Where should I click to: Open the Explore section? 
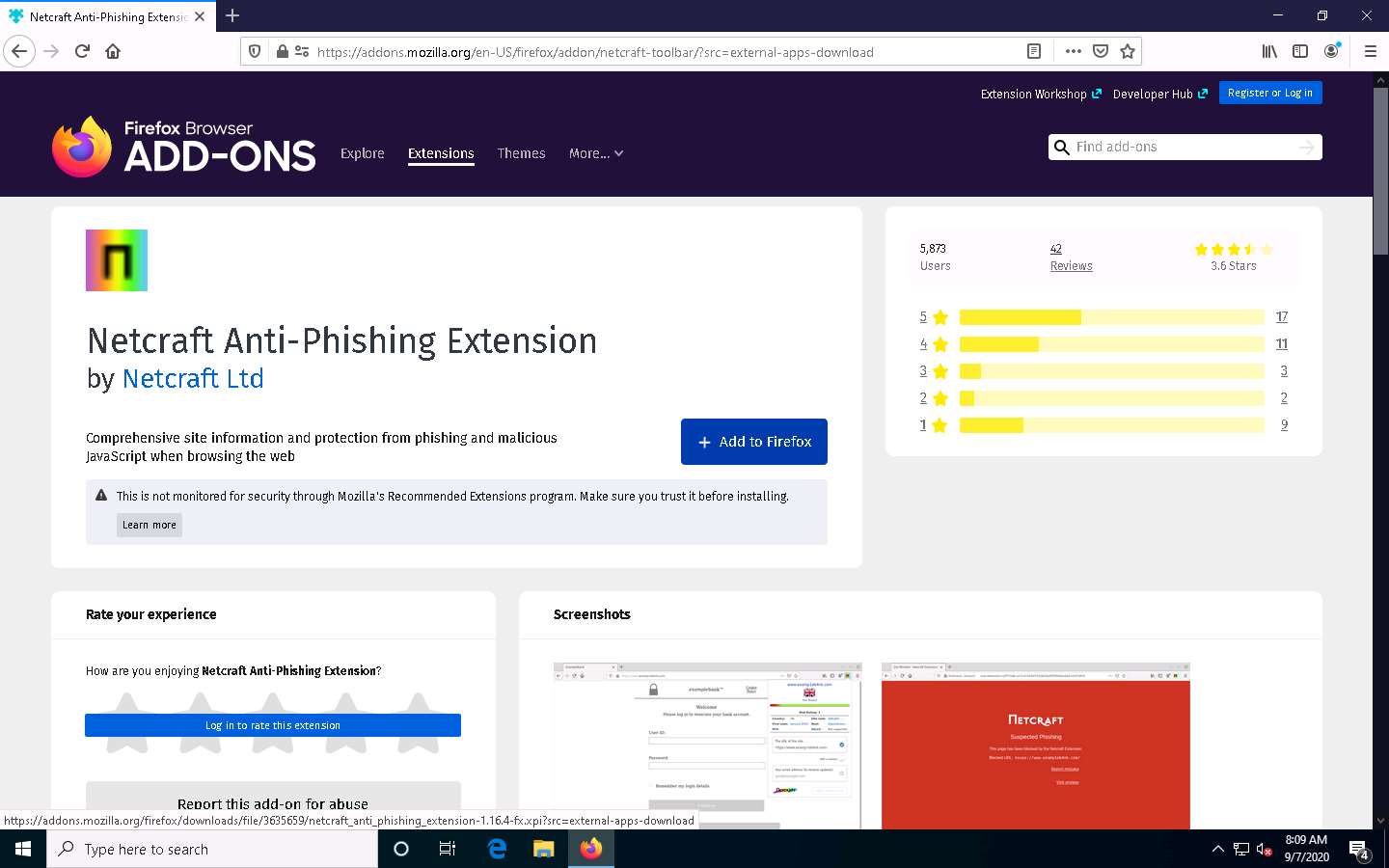click(363, 153)
